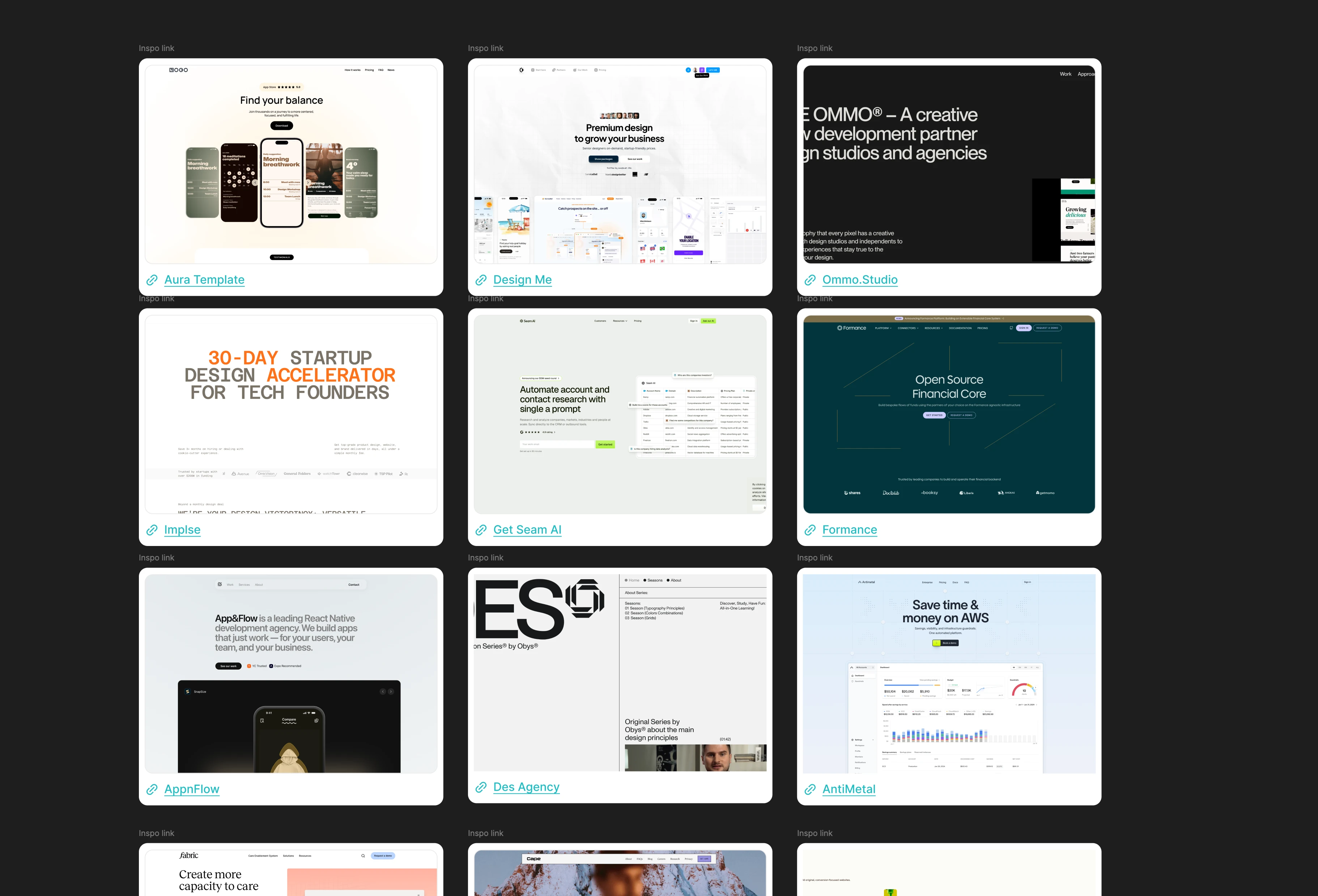Visit the Ommo.Studio link
This screenshot has width=1318, height=896.
[860, 280]
